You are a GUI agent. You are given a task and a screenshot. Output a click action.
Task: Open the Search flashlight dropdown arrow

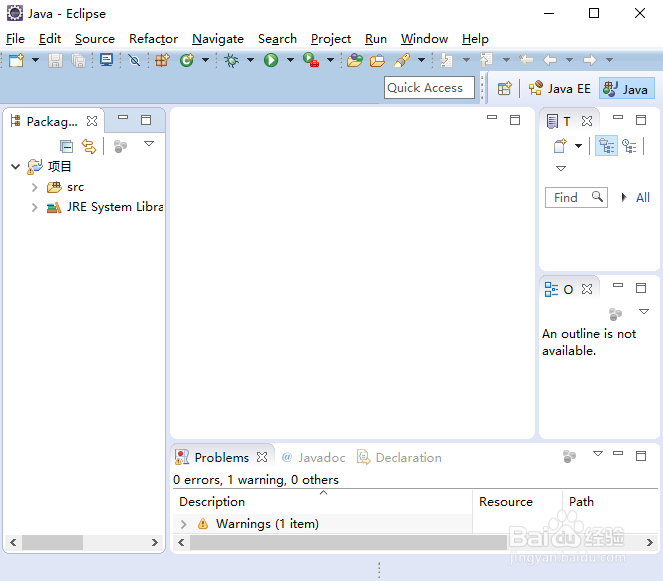[421, 60]
